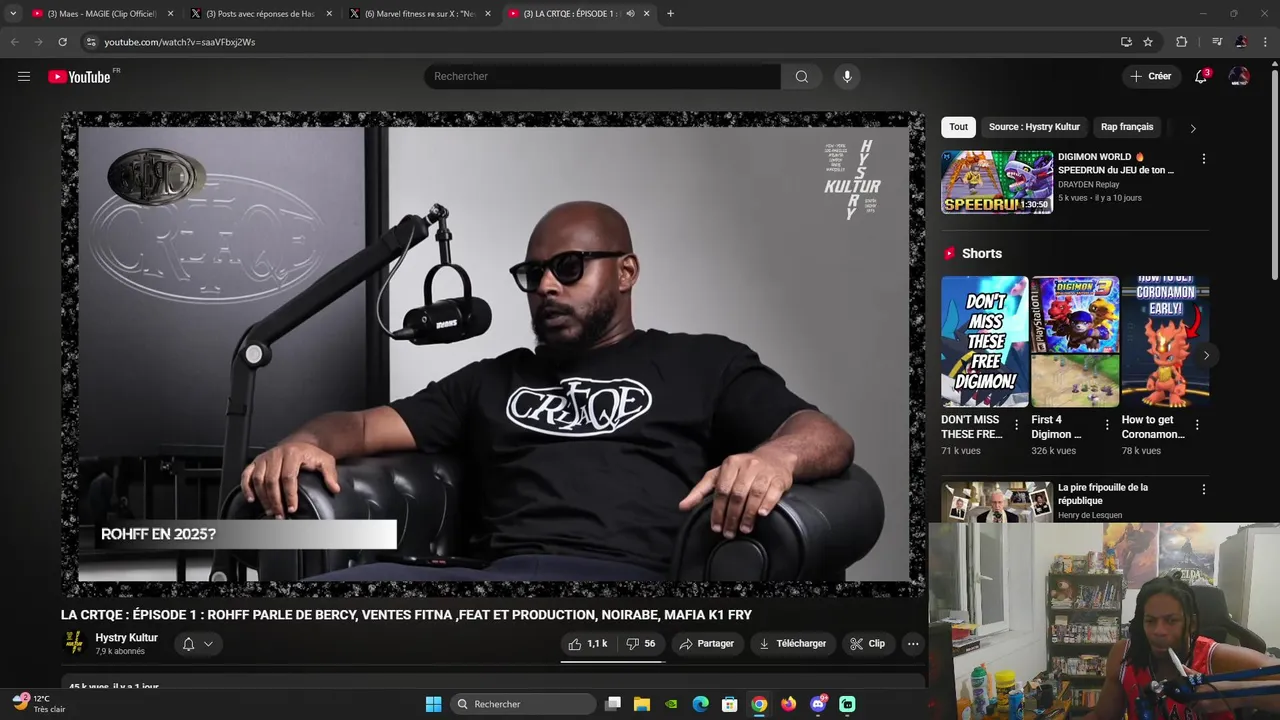Click the Windows taskbar Rechercher box
Viewport: 1280px width, 720px height.
(x=524, y=704)
